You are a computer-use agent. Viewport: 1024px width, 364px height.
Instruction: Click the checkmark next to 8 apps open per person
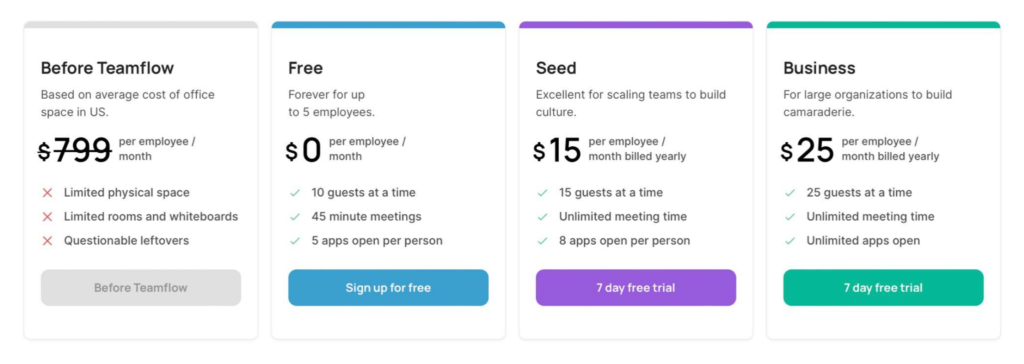coord(542,240)
